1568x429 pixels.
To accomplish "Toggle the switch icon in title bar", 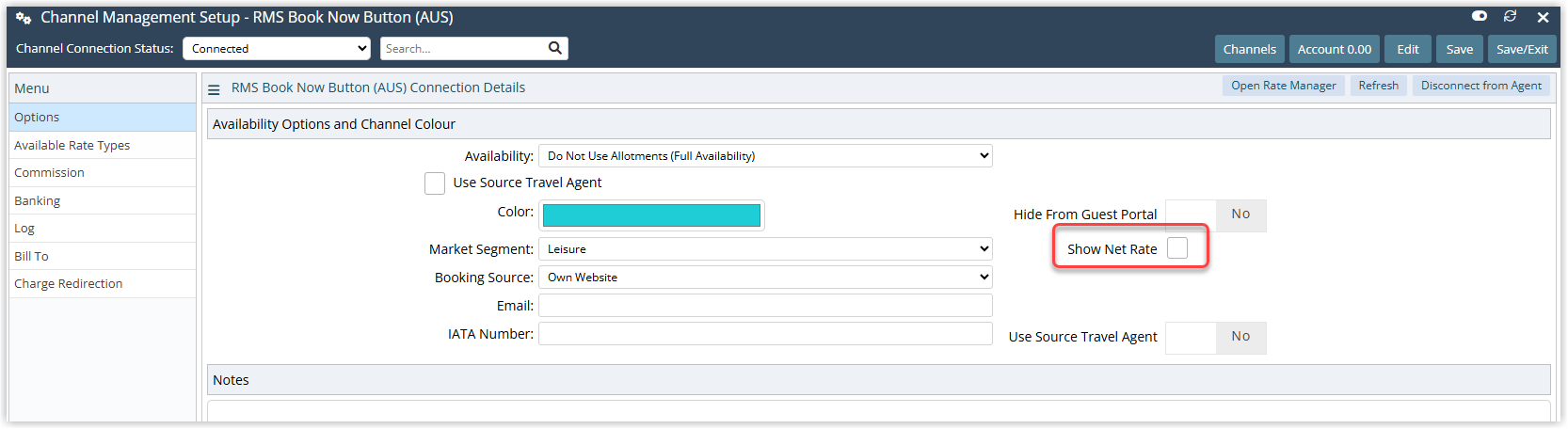I will (1480, 16).
